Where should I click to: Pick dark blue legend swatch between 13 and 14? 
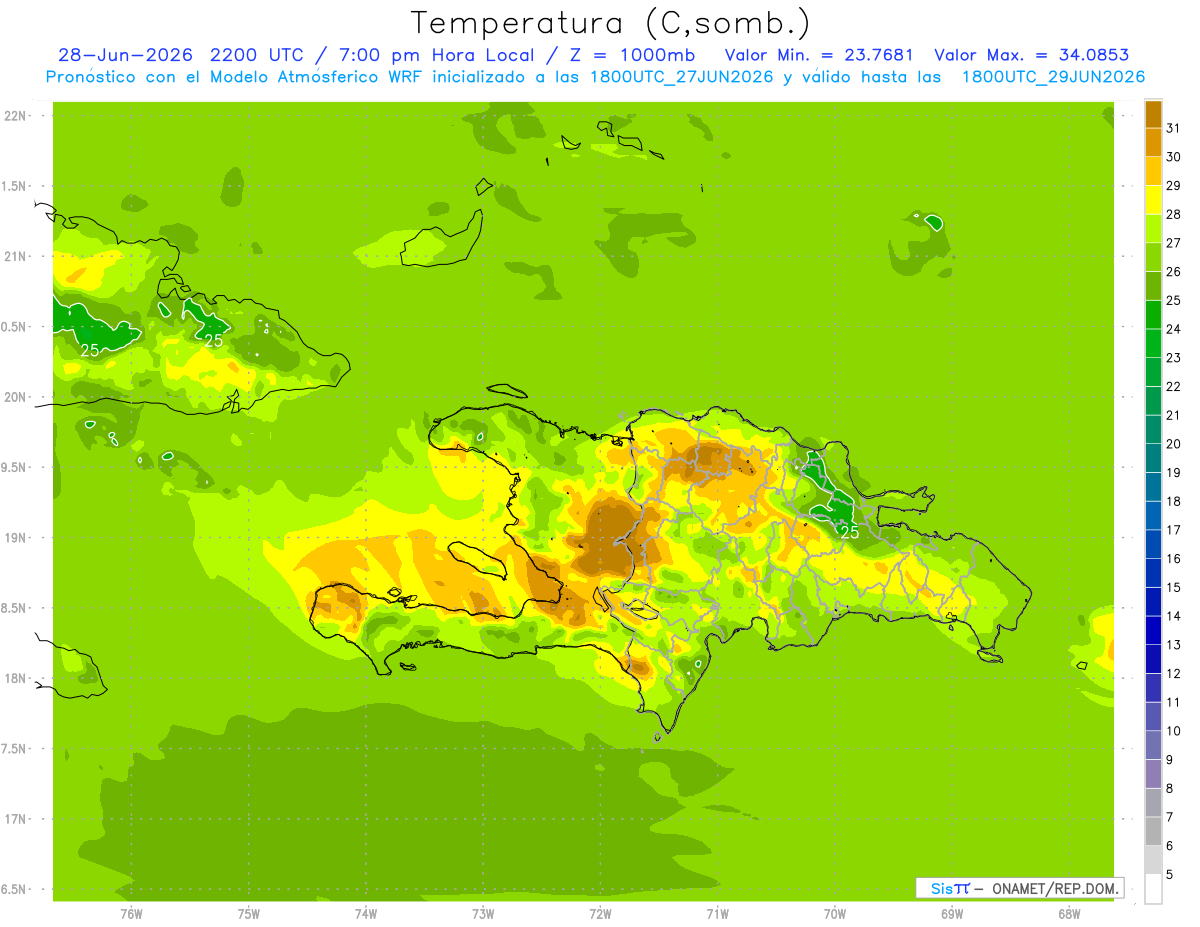point(1153,630)
